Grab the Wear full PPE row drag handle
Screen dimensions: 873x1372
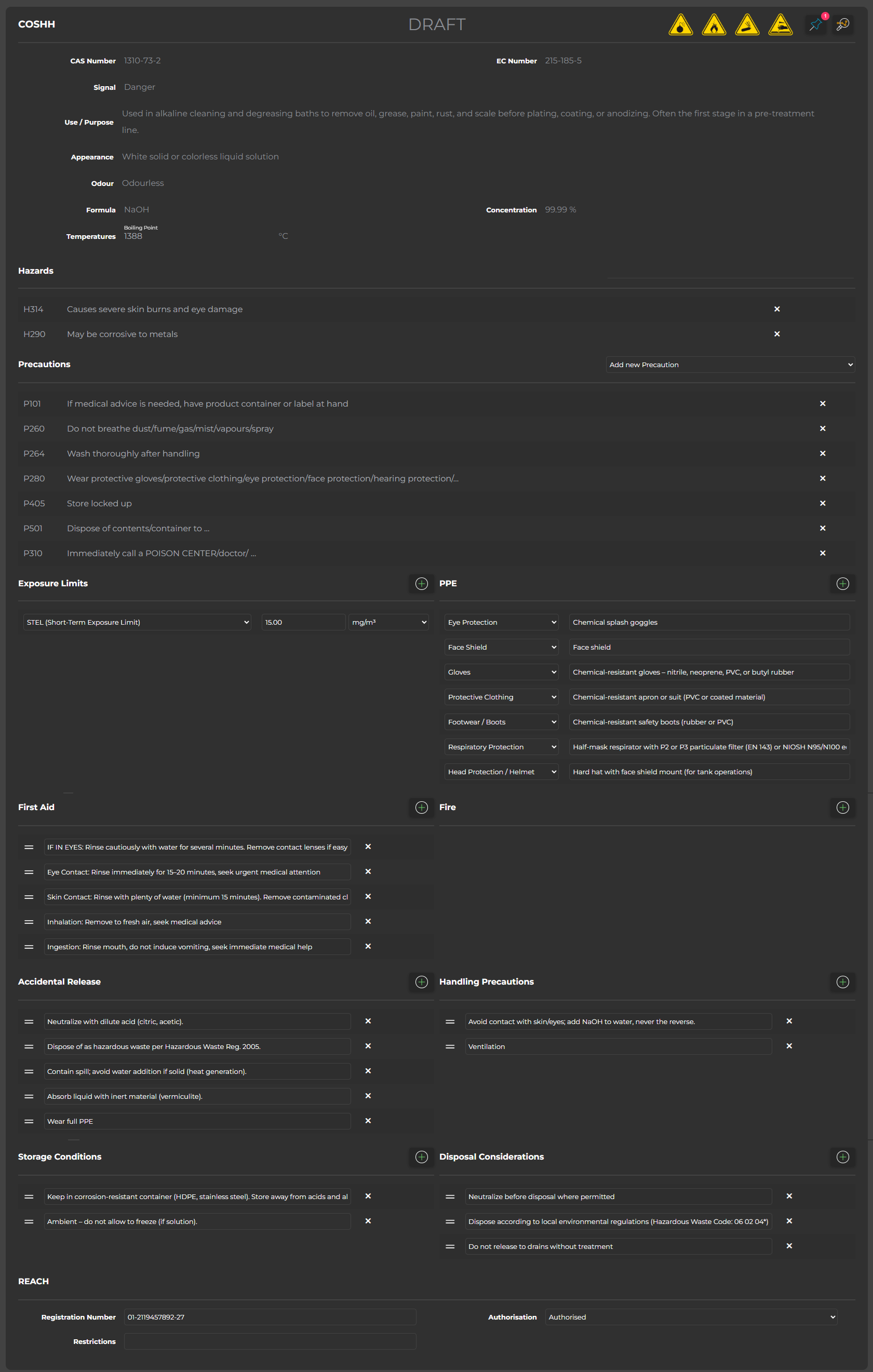tap(29, 1122)
